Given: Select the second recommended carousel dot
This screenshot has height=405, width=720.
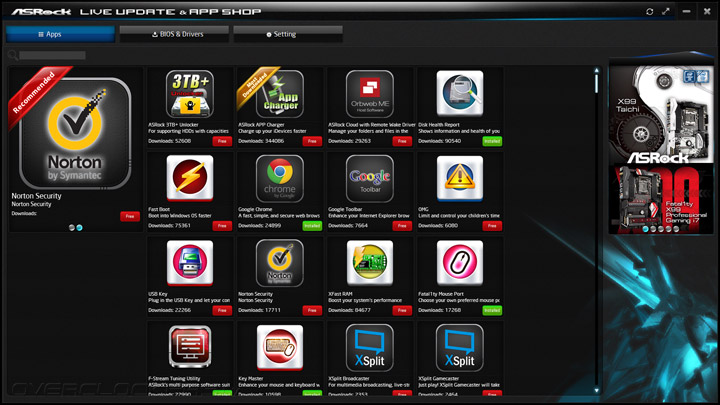Looking at the screenshot, I should [79, 228].
